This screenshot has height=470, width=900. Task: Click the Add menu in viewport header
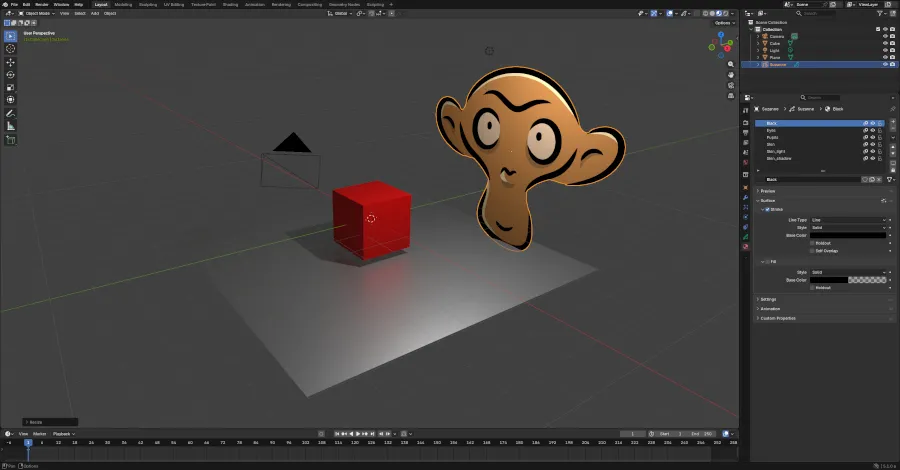[x=95, y=13]
